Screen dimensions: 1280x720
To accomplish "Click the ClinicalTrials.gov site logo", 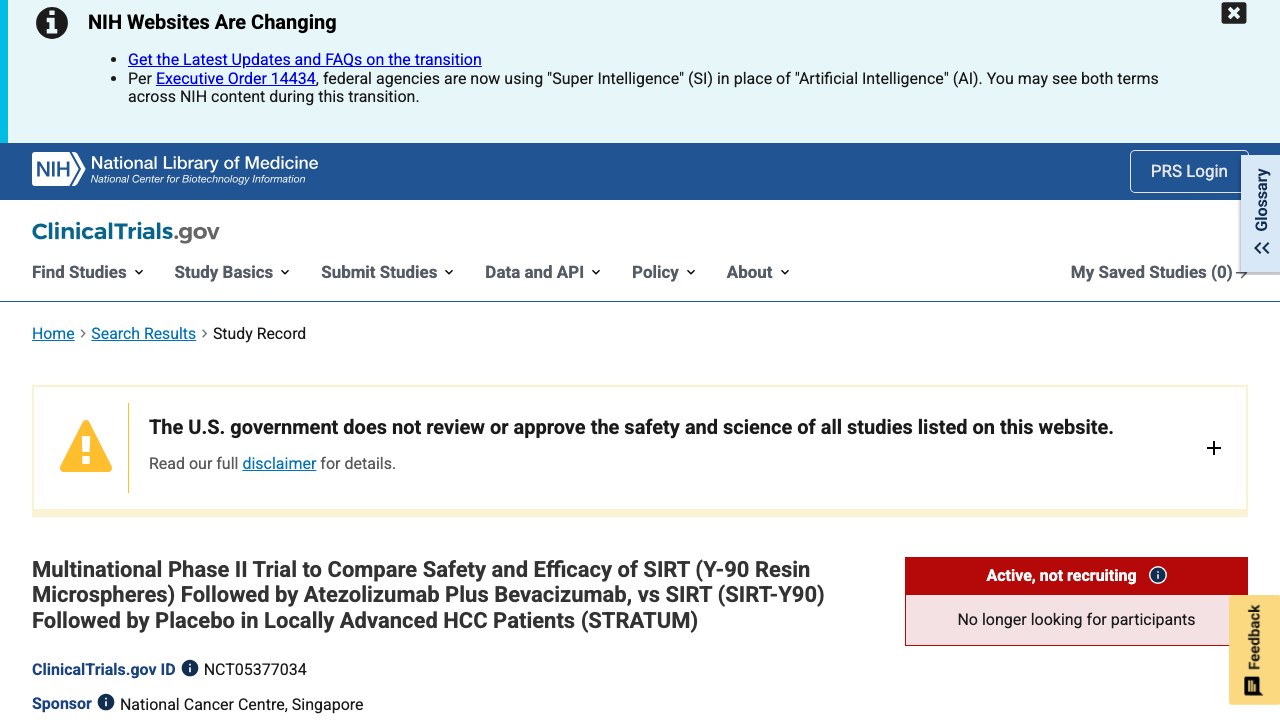I will pyautogui.click(x=126, y=231).
